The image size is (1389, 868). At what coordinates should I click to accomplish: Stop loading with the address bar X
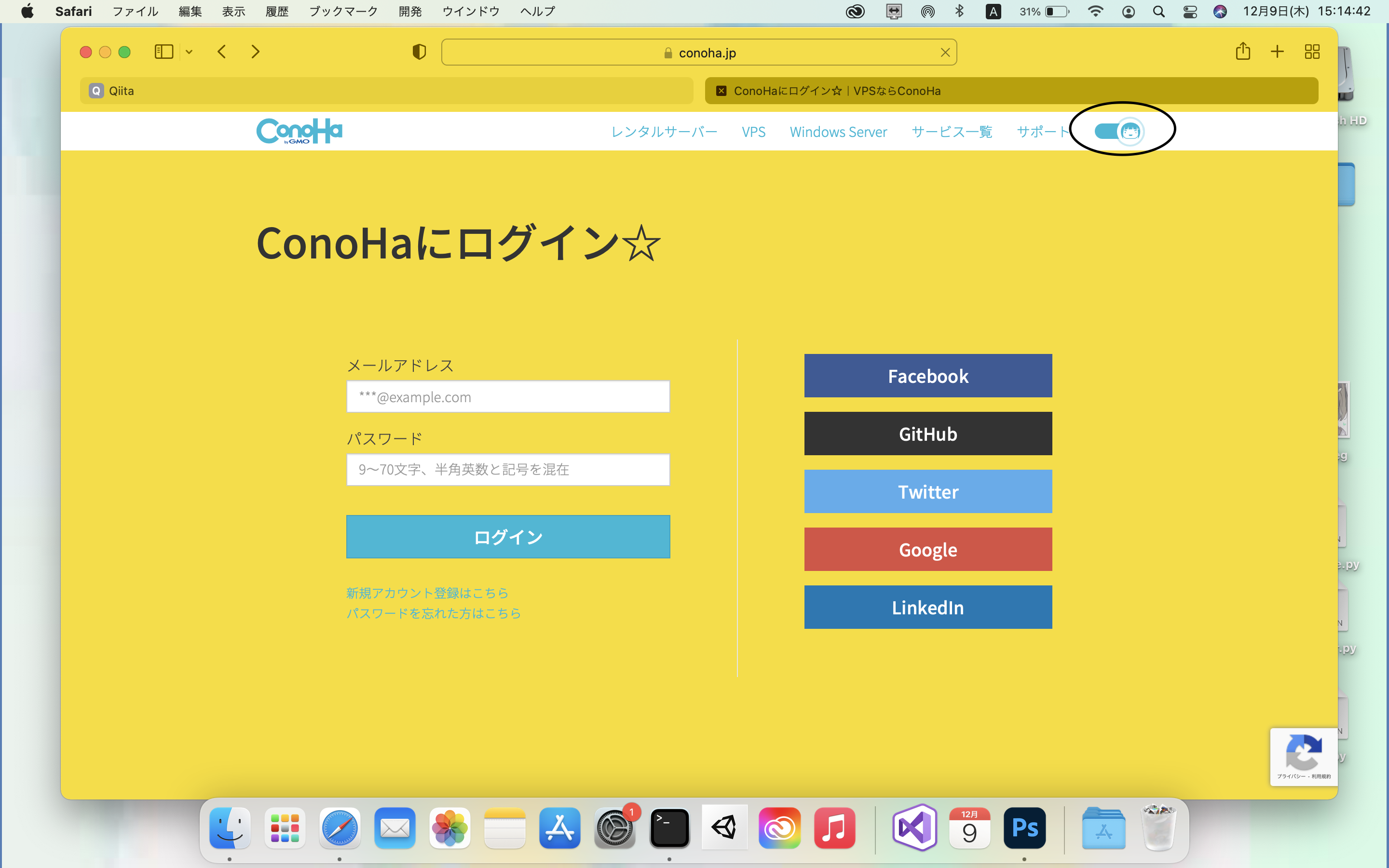pos(945,53)
